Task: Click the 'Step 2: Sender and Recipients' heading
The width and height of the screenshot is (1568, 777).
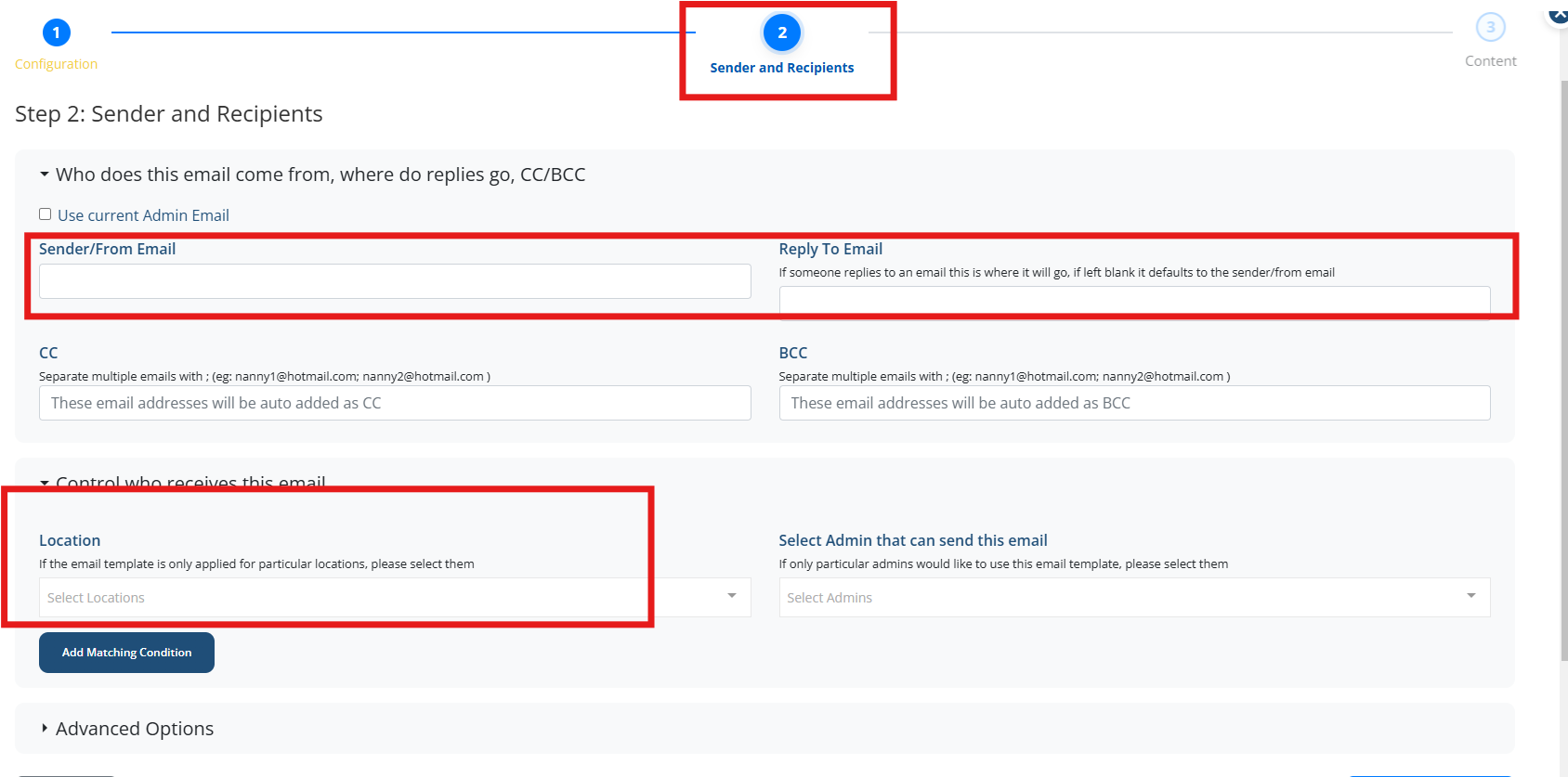Action: pos(168,114)
